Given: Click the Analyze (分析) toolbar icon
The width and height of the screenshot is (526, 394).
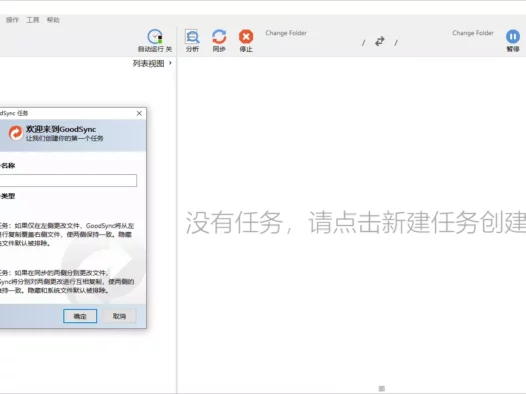Looking at the screenshot, I should 192,37.
